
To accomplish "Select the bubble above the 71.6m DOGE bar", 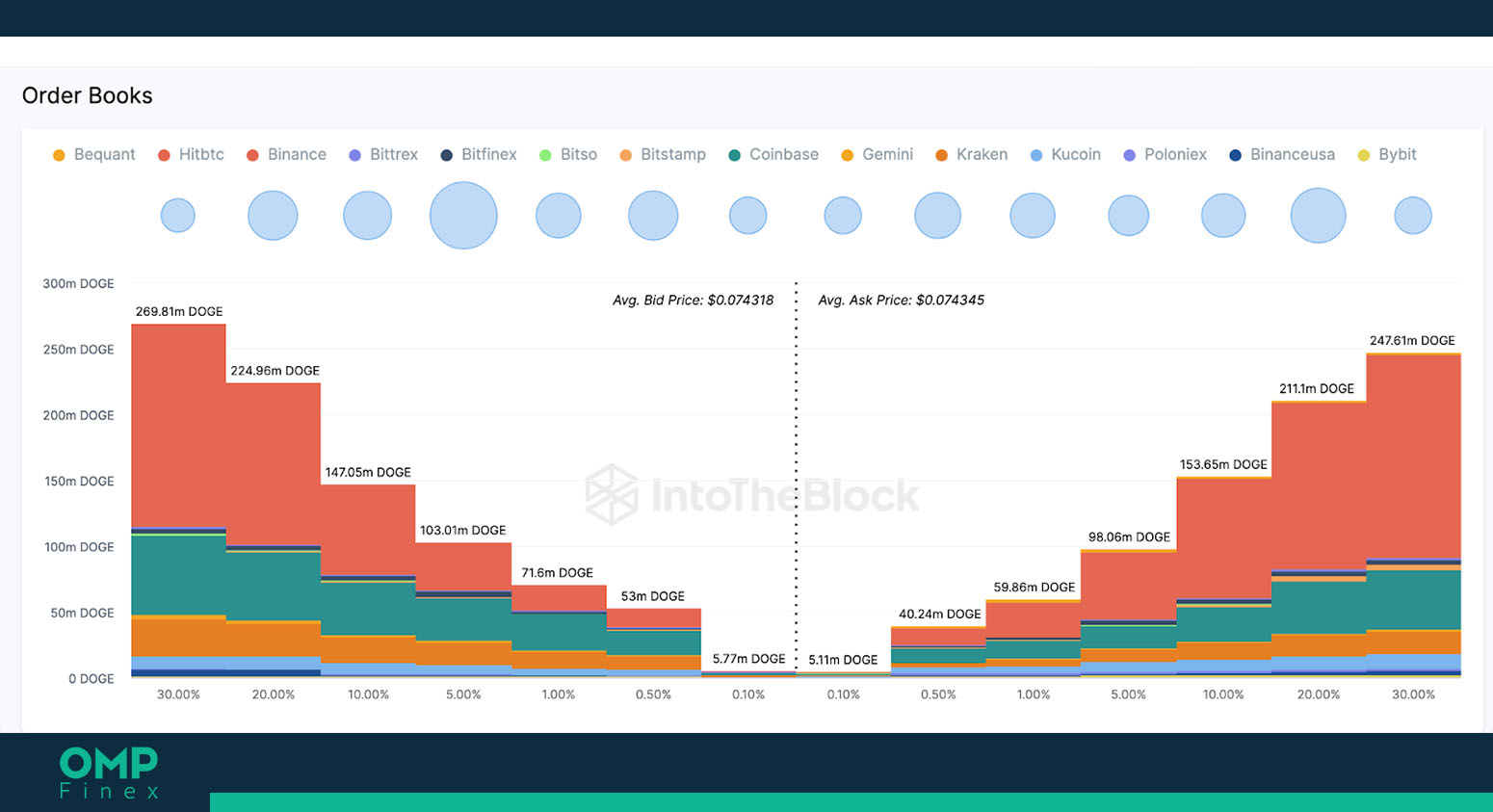I will (x=559, y=215).
